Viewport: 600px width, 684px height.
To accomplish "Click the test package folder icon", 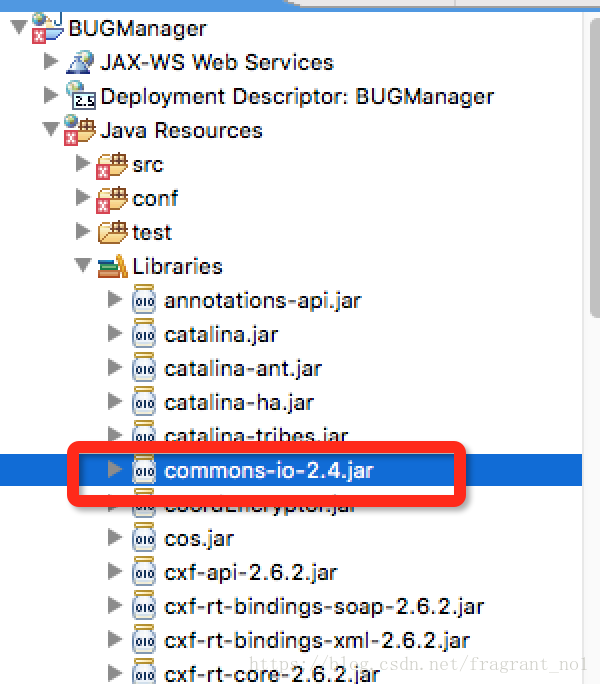I will point(113,232).
